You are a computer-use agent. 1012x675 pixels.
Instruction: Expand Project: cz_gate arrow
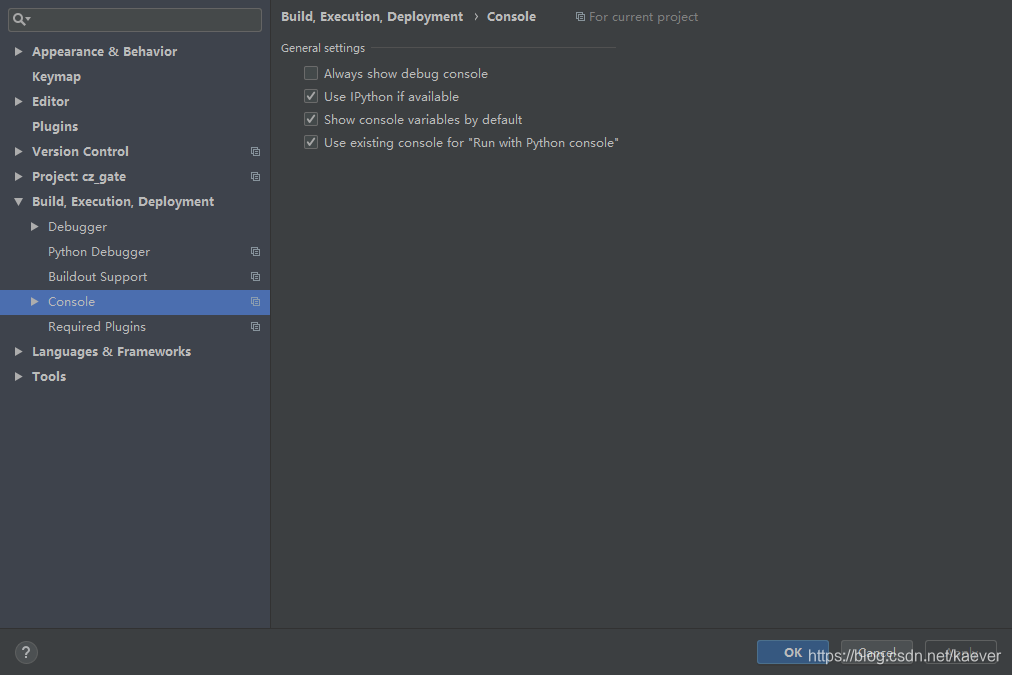(19, 177)
